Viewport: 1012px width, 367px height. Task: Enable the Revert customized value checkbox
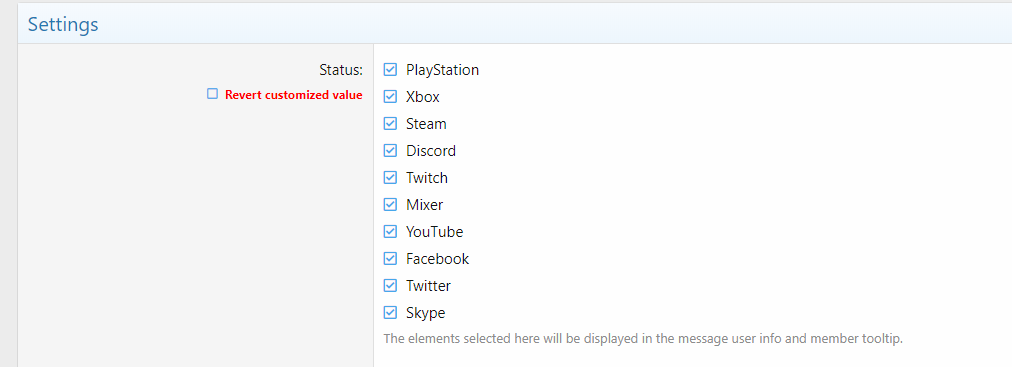pos(212,94)
